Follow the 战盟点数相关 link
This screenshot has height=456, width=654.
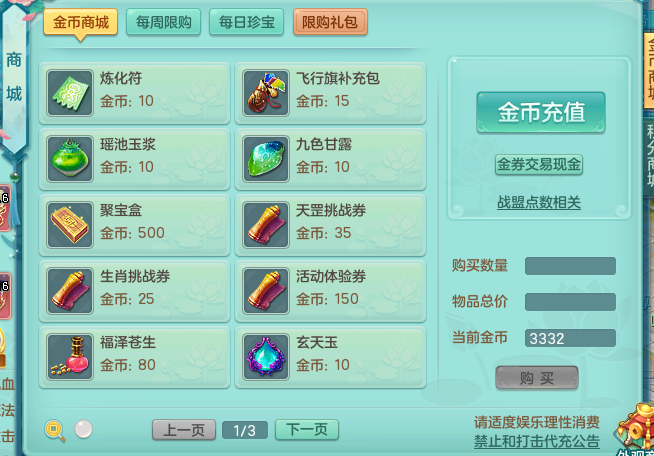coord(539,202)
